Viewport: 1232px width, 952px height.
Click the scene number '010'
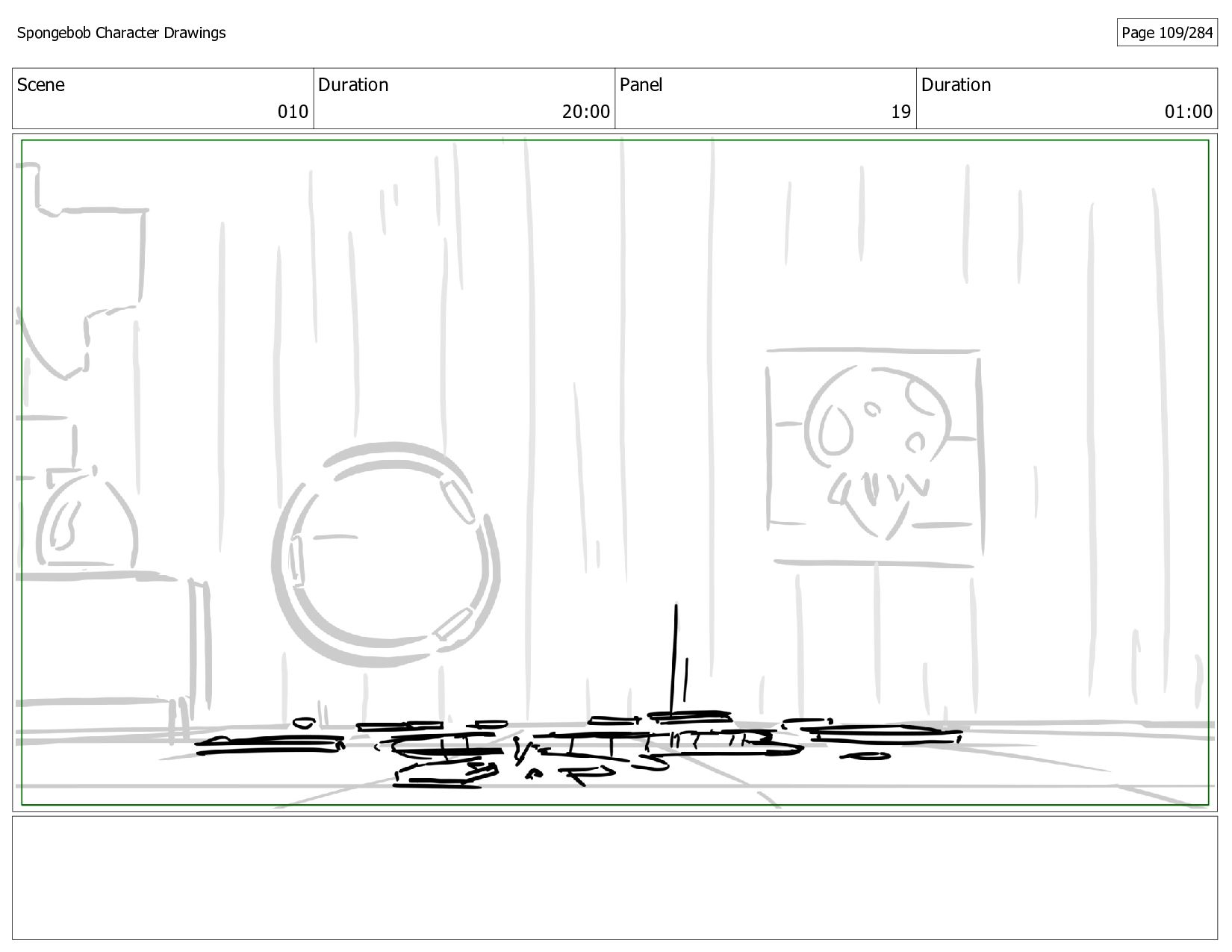[x=293, y=112]
